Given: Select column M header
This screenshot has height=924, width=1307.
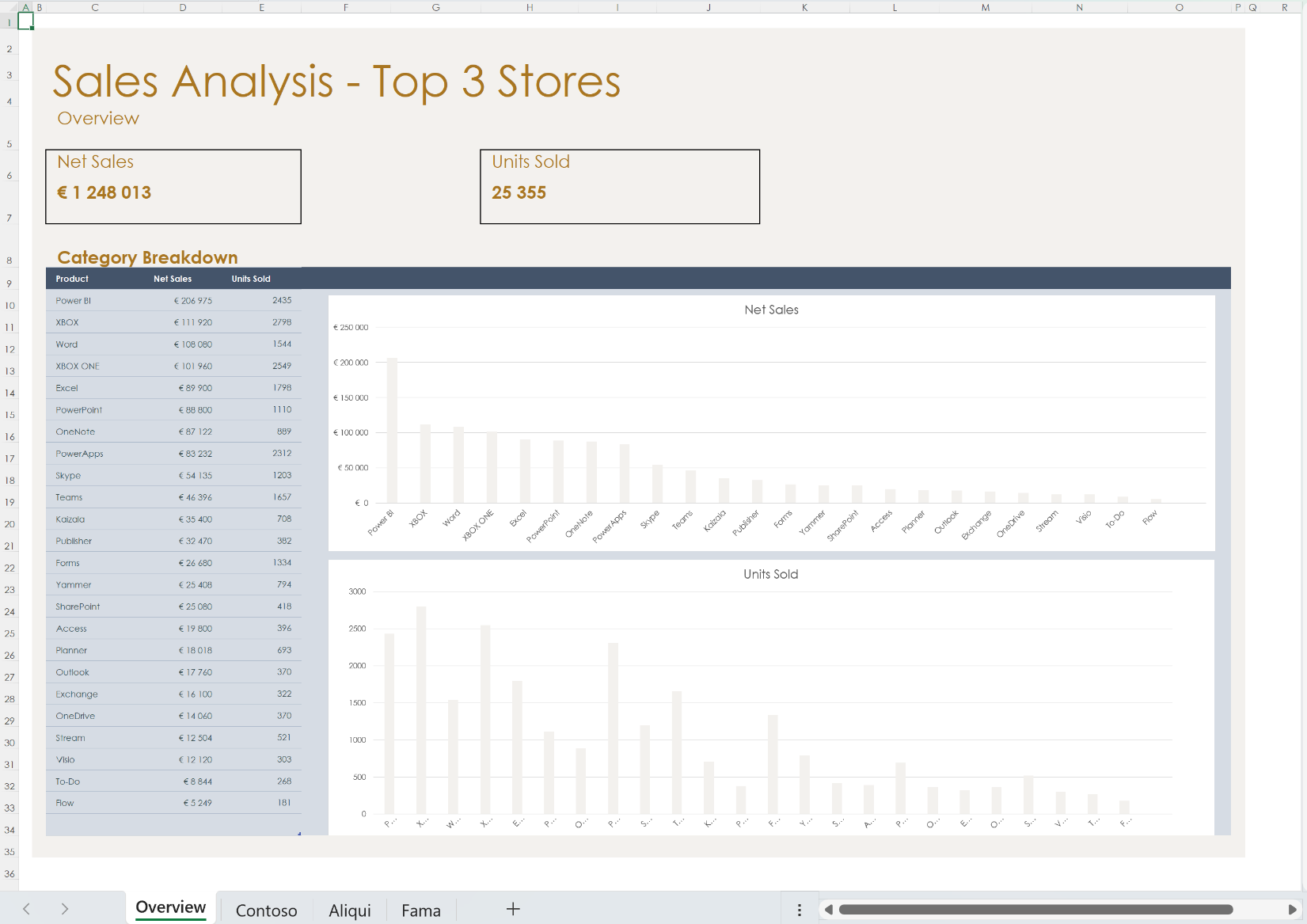Looking at the screenshot, I should (986, 7).
